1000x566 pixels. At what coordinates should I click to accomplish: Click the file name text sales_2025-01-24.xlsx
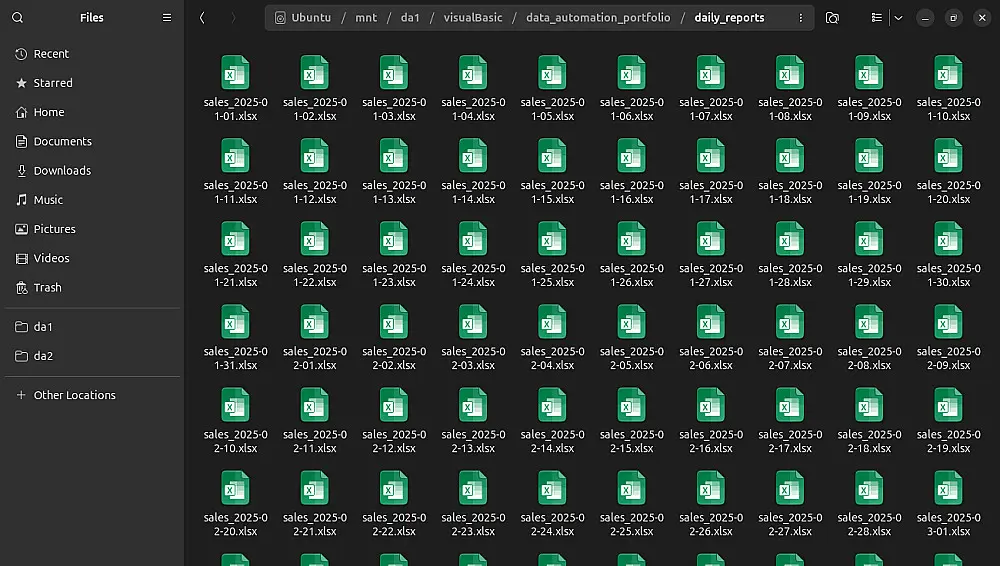click(x=473, y=275)
